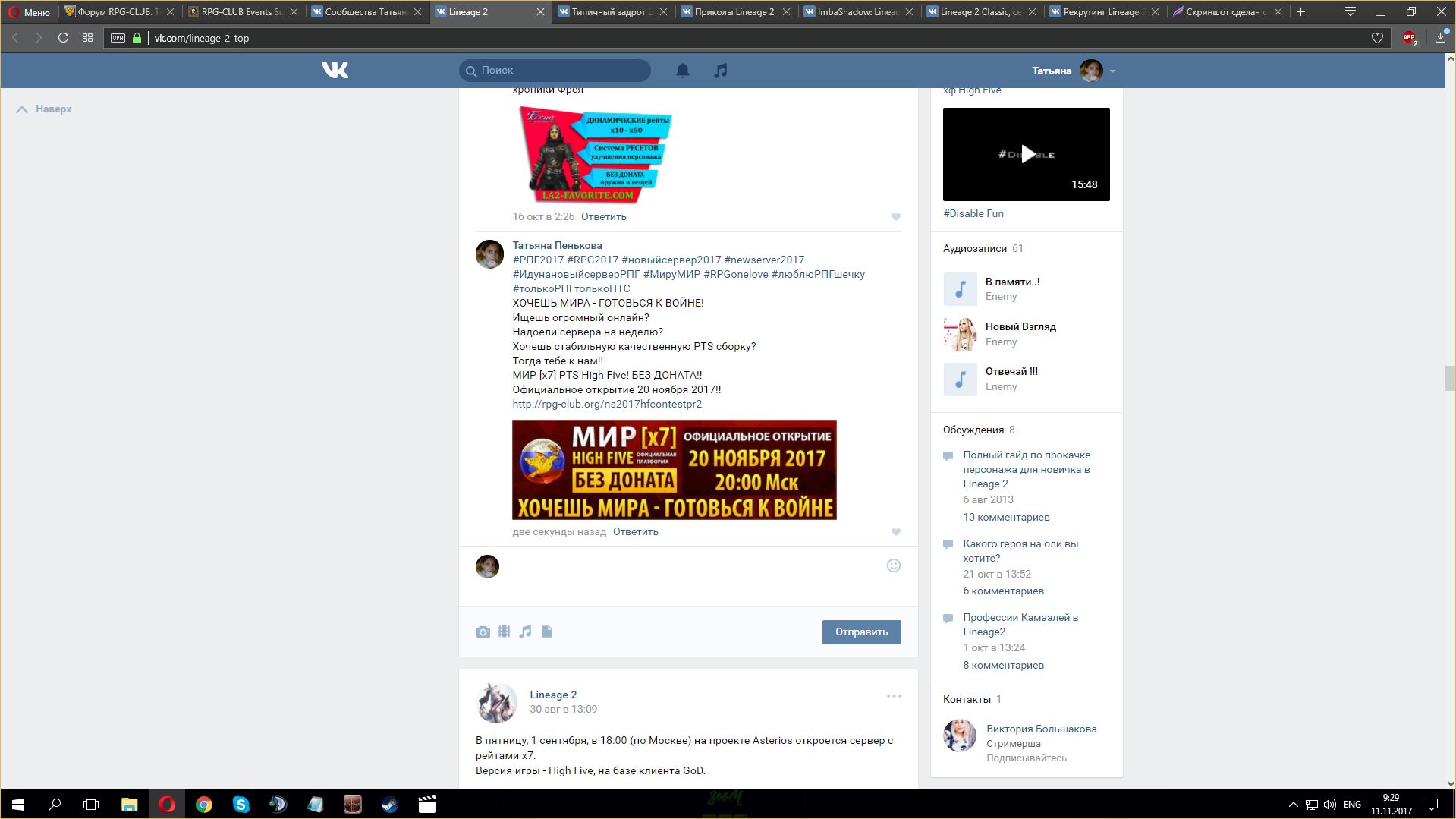The image size is (1456, 819).
Task: Attach an audio track to the comment
Action: (x=525, y=632)
